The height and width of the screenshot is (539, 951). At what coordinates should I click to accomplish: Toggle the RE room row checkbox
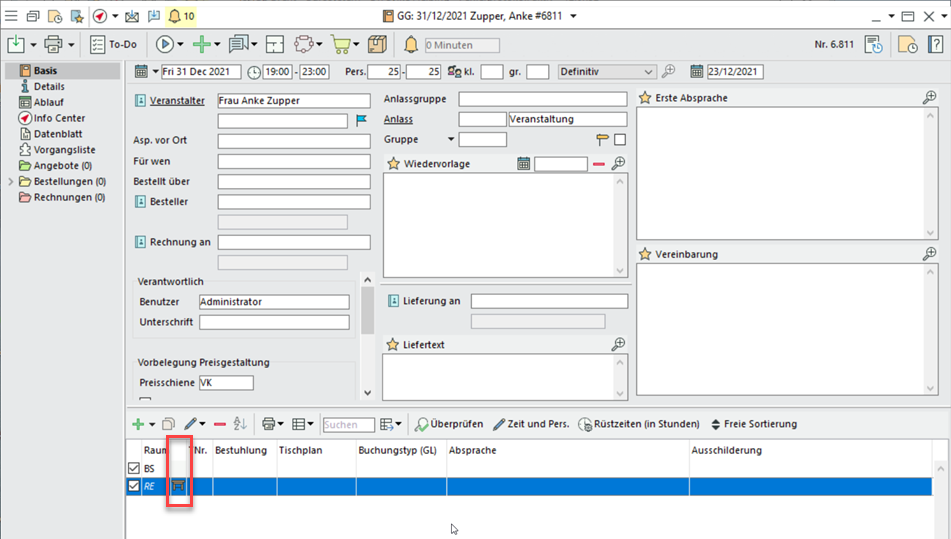tap(134, 486)
